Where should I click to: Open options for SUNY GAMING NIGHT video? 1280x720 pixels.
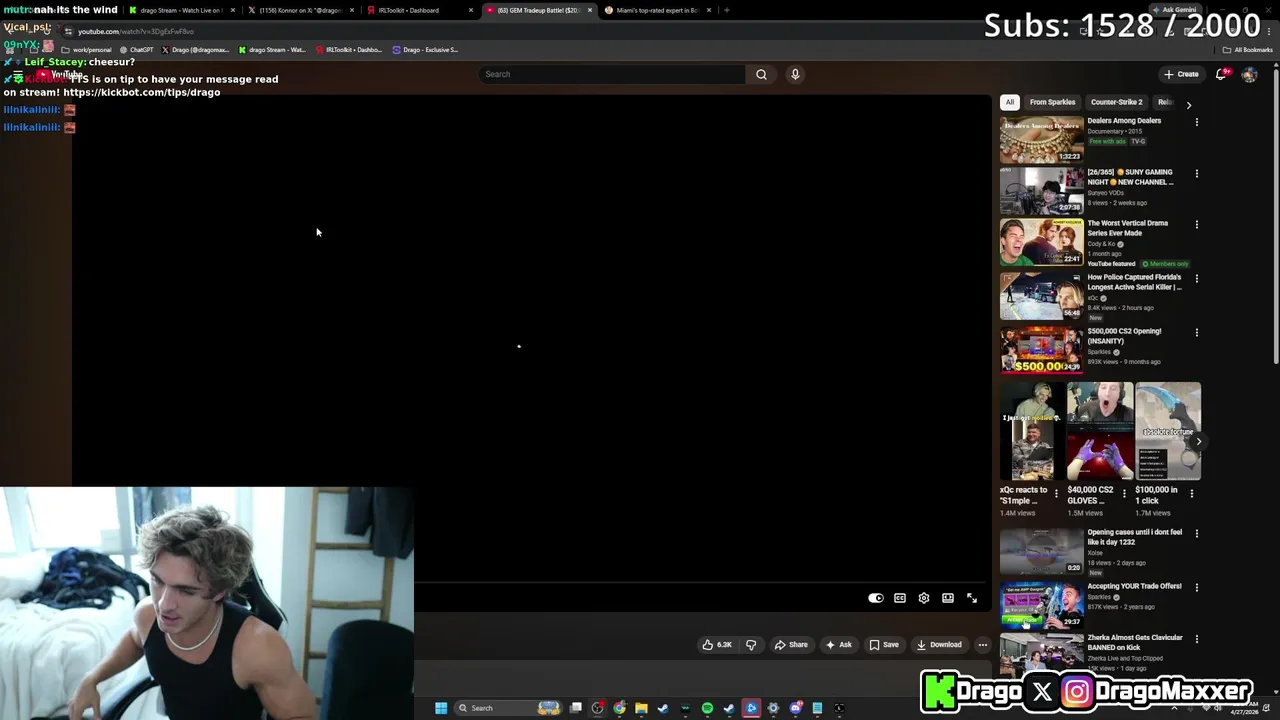[x=1196, y=173]
